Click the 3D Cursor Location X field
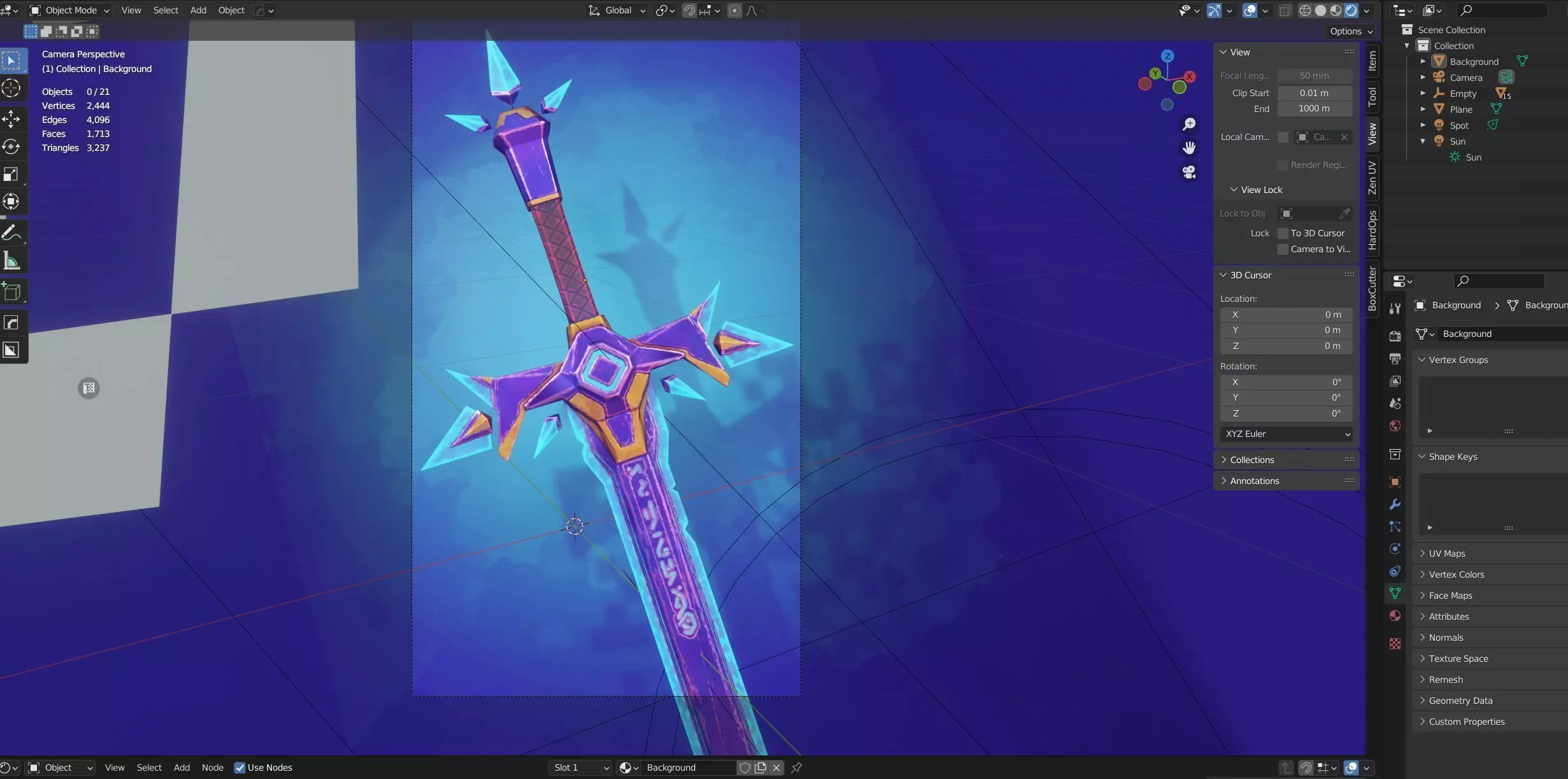1568x779 pixels. point(1286,315)
